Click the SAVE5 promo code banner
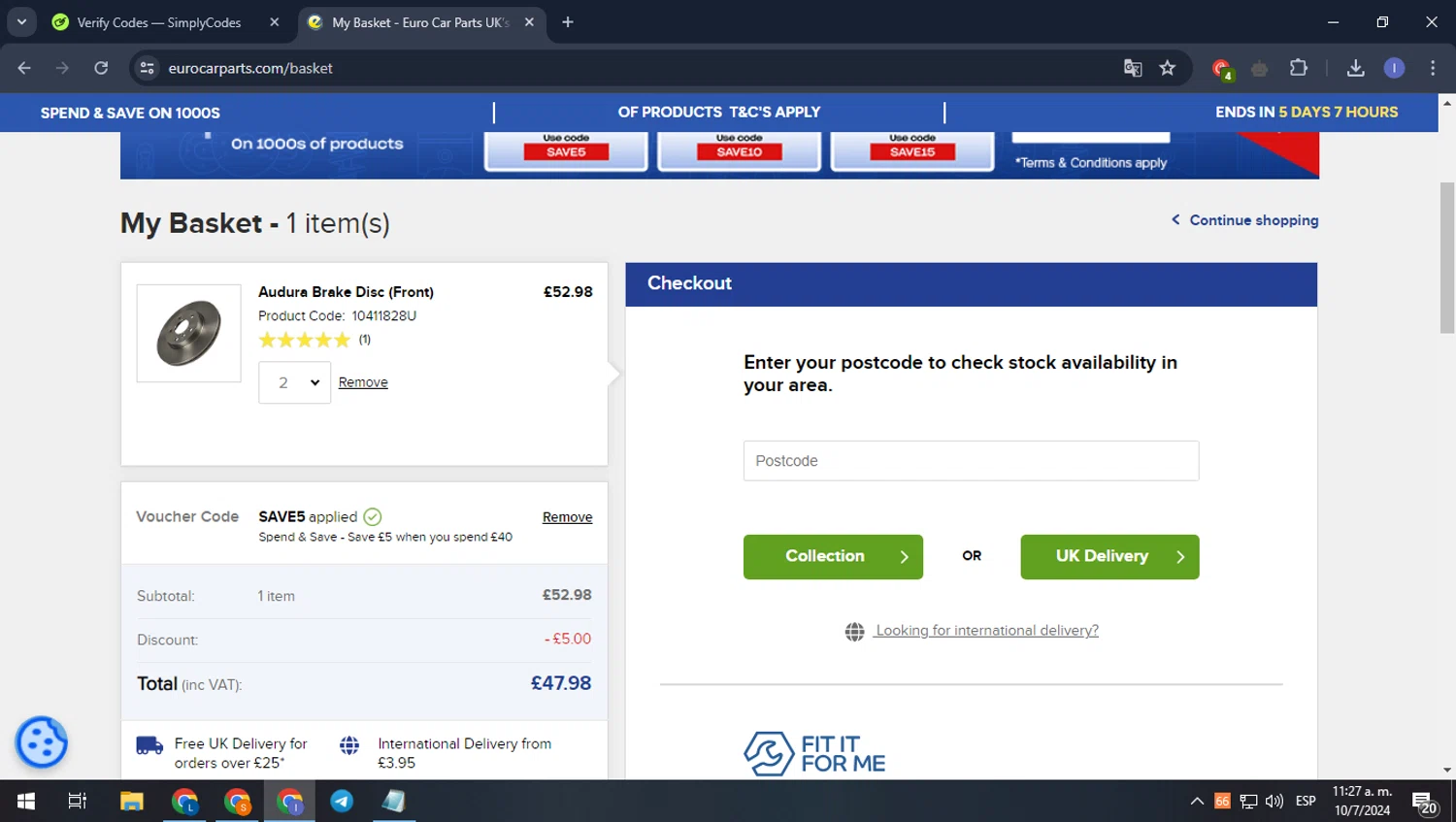 [x=566, y=150]
